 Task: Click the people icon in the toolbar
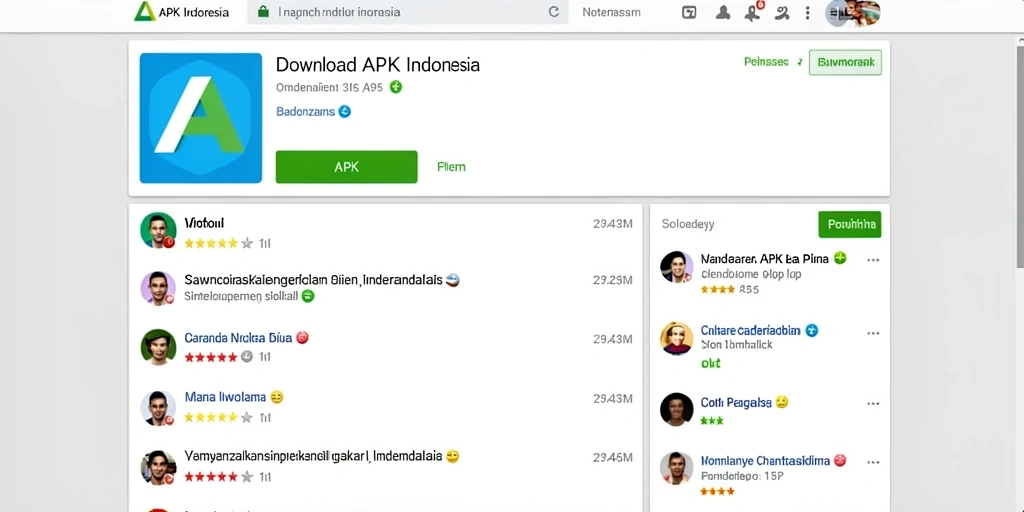coord(782,12)
